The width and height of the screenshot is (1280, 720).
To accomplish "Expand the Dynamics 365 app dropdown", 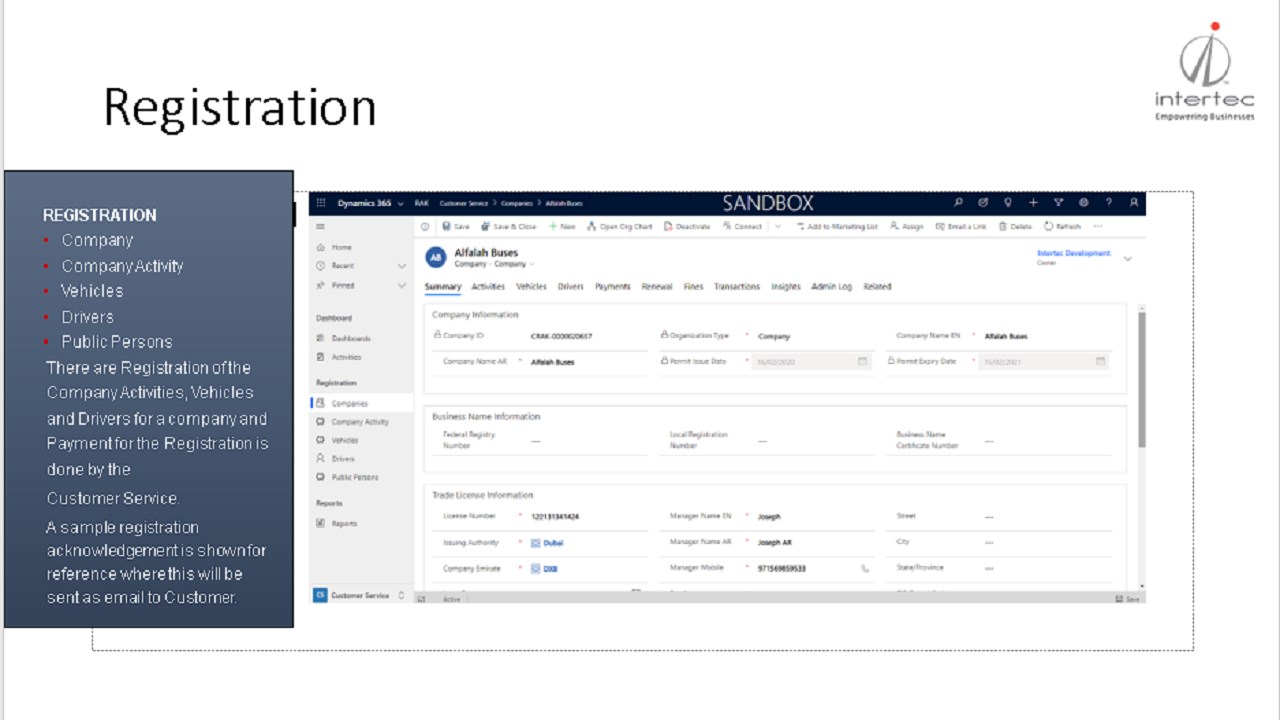I will 401,203.
